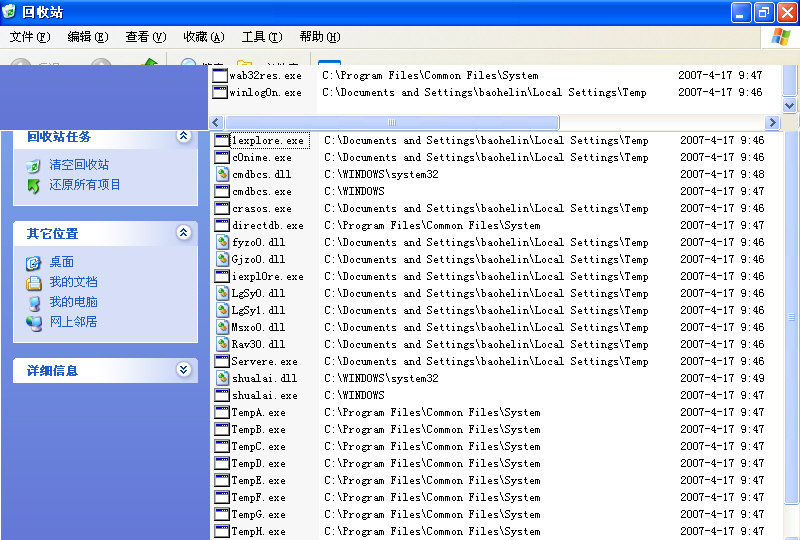
Task: Open the 查看(V) menu
Action: coord(146,37)
